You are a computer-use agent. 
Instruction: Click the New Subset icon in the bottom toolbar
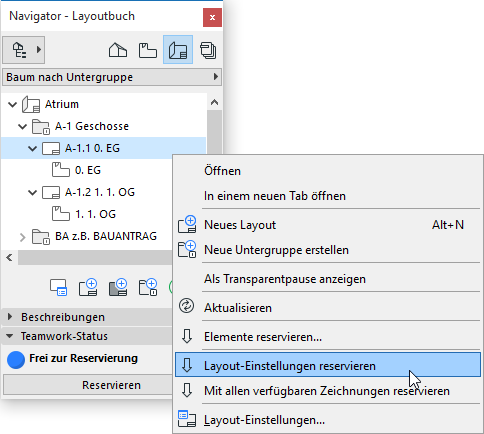point(148,287)
